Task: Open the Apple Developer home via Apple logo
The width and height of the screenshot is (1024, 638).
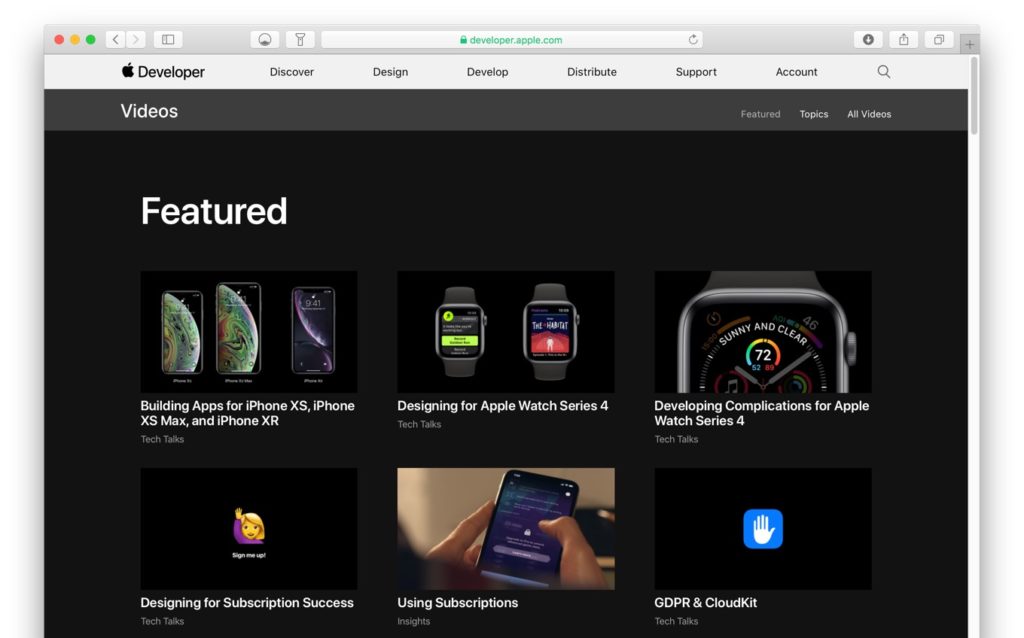Action: pyautogui.click(x=126, y=71)
